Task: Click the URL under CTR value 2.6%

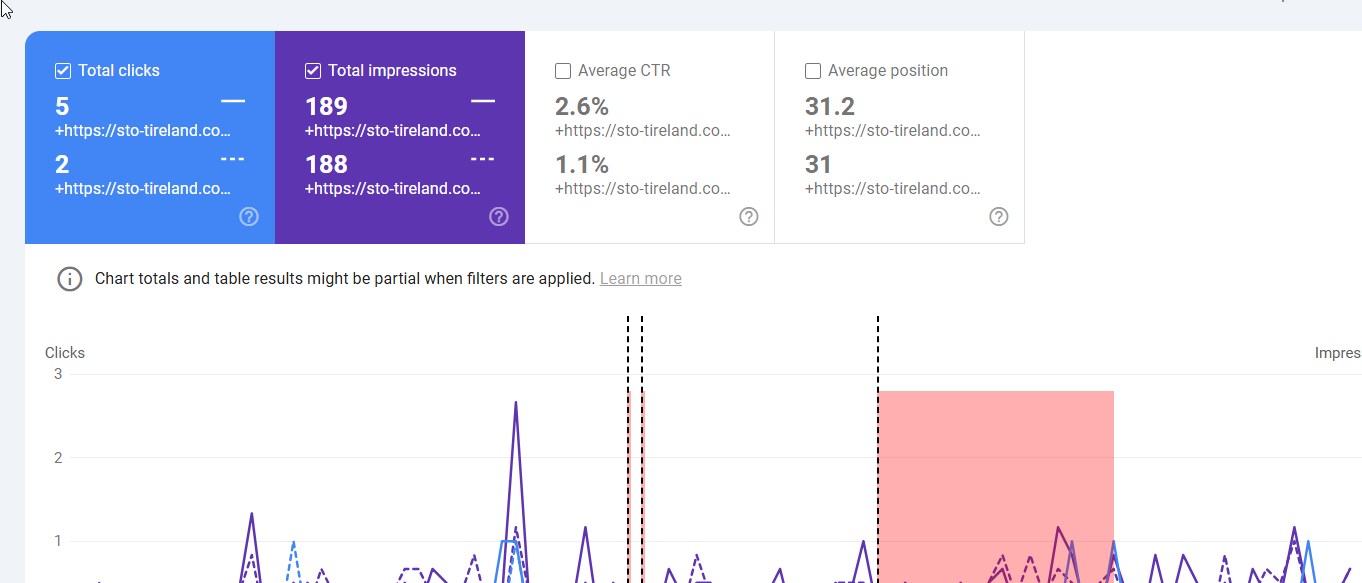Action: pyautogui.click(x=643, y=131)
